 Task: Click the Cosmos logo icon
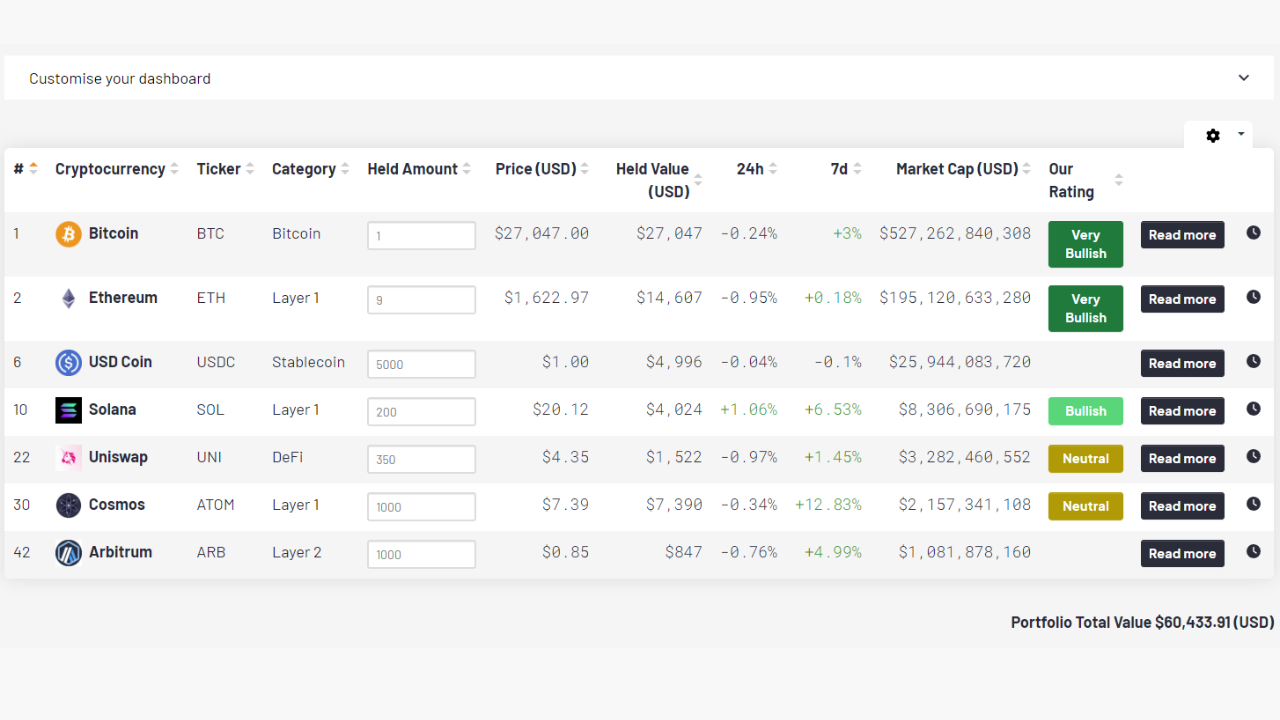coord(68,505)
